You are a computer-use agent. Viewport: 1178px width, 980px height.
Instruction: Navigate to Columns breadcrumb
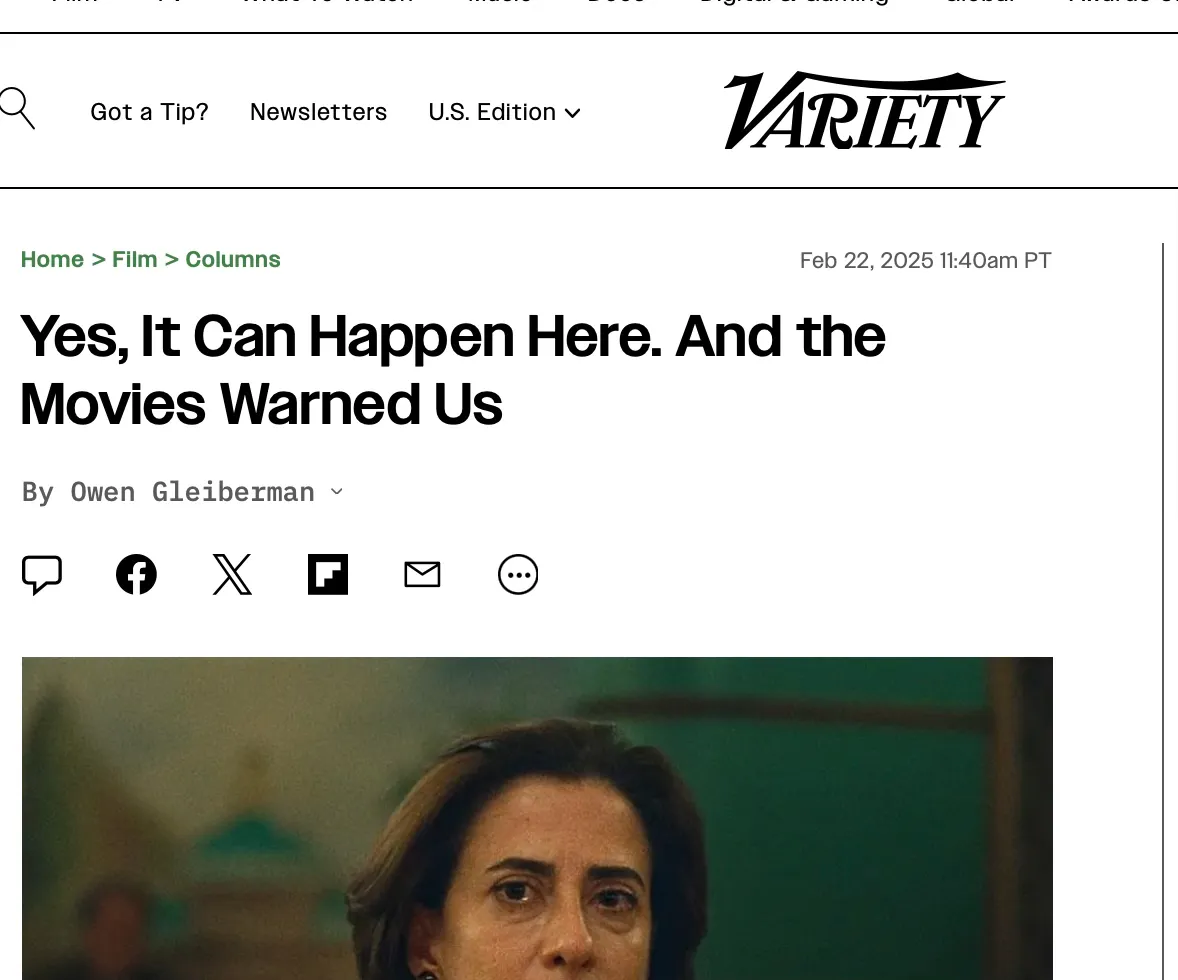point(233,259)
